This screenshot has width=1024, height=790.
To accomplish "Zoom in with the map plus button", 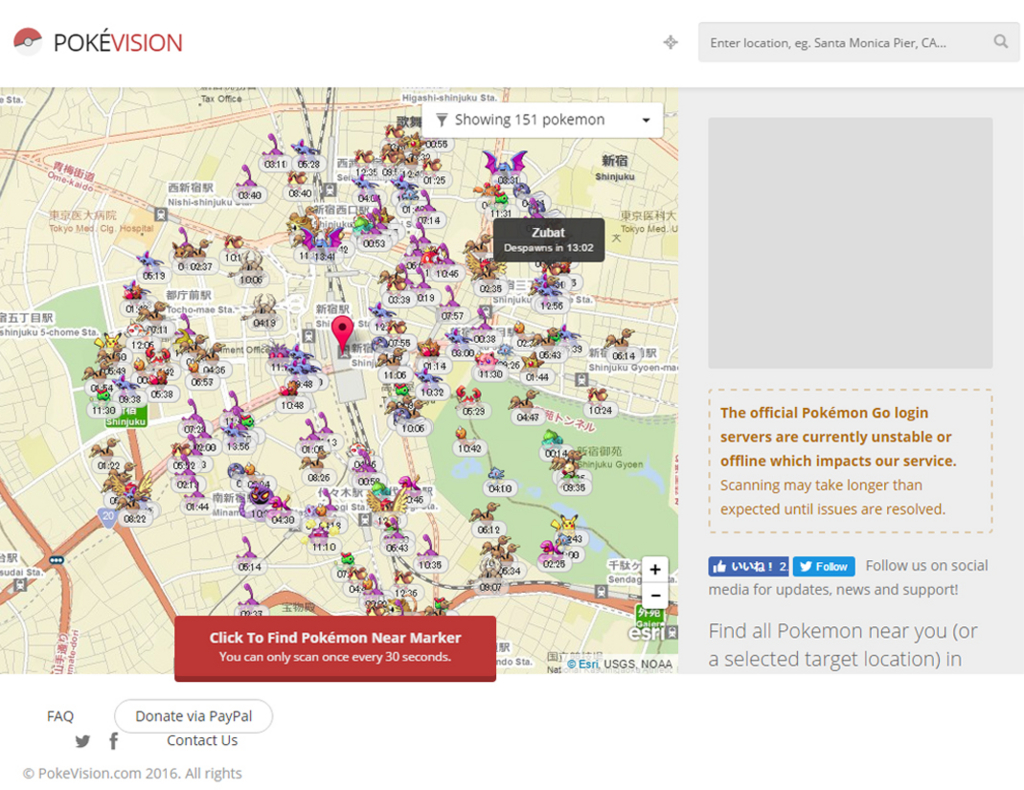I will pyautogui.click(x=655, y=569).
